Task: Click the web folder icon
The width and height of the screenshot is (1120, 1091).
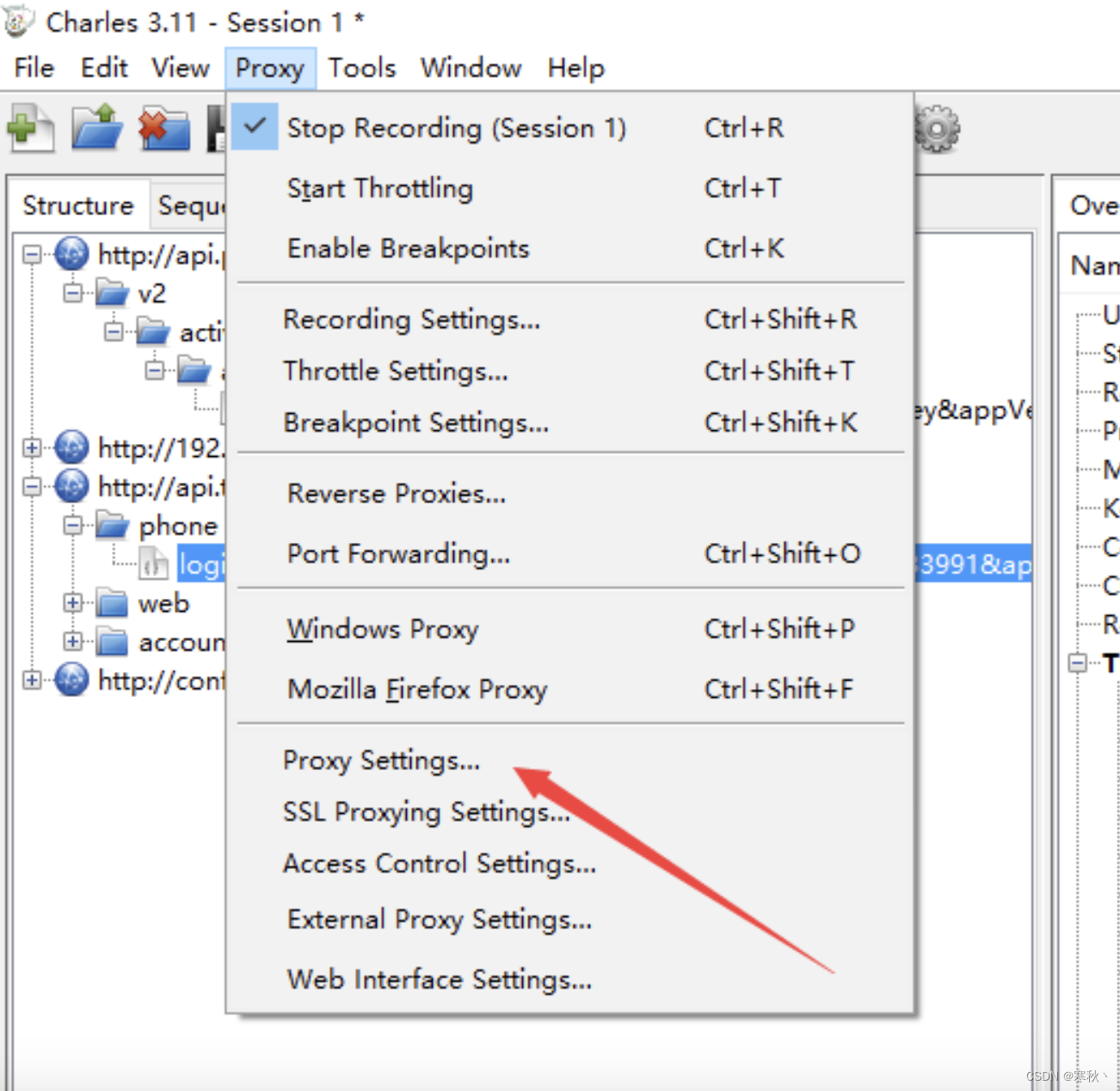Action: [113, 602]
